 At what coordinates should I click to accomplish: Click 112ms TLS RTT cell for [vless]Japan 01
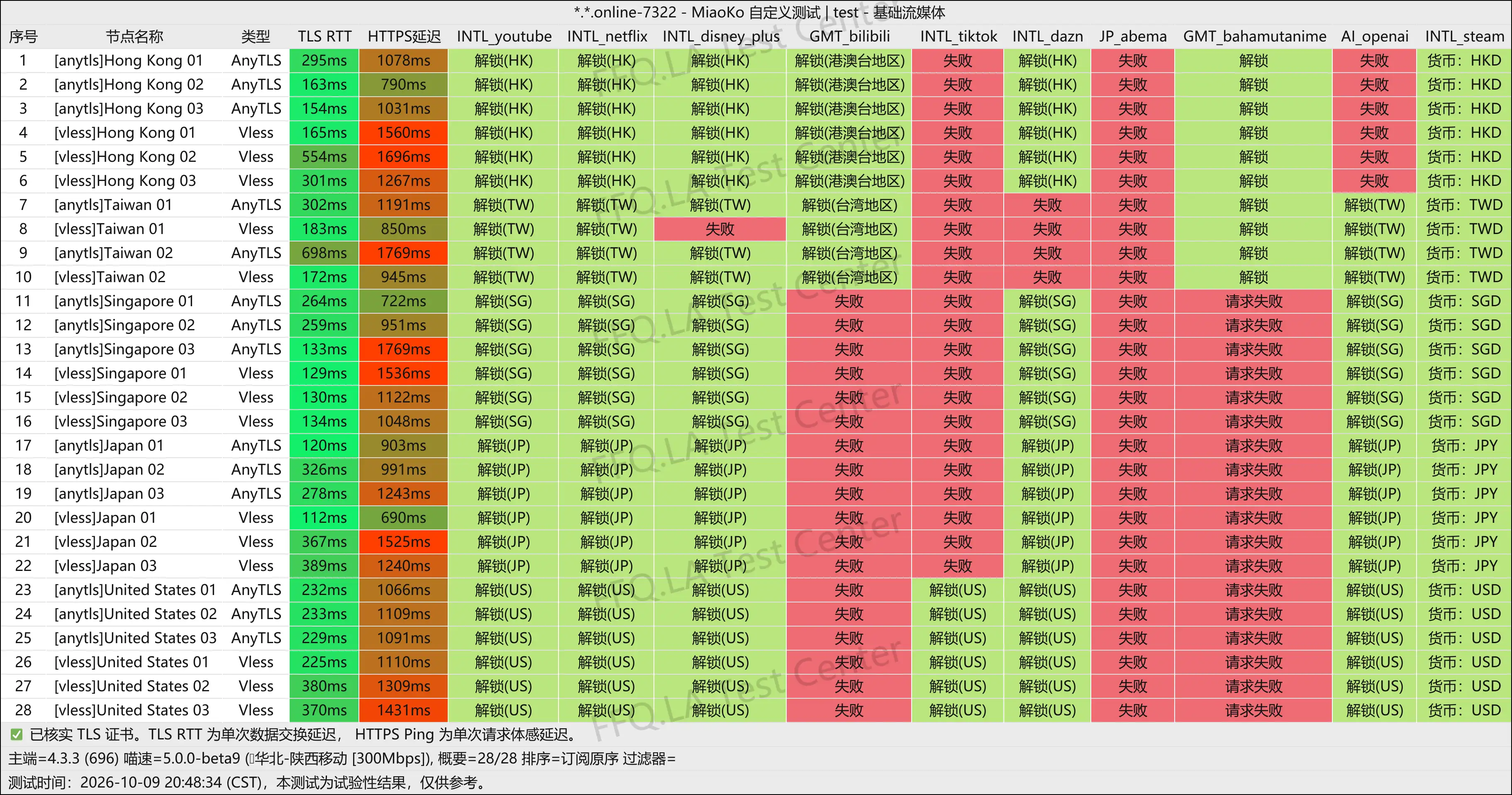324,518
